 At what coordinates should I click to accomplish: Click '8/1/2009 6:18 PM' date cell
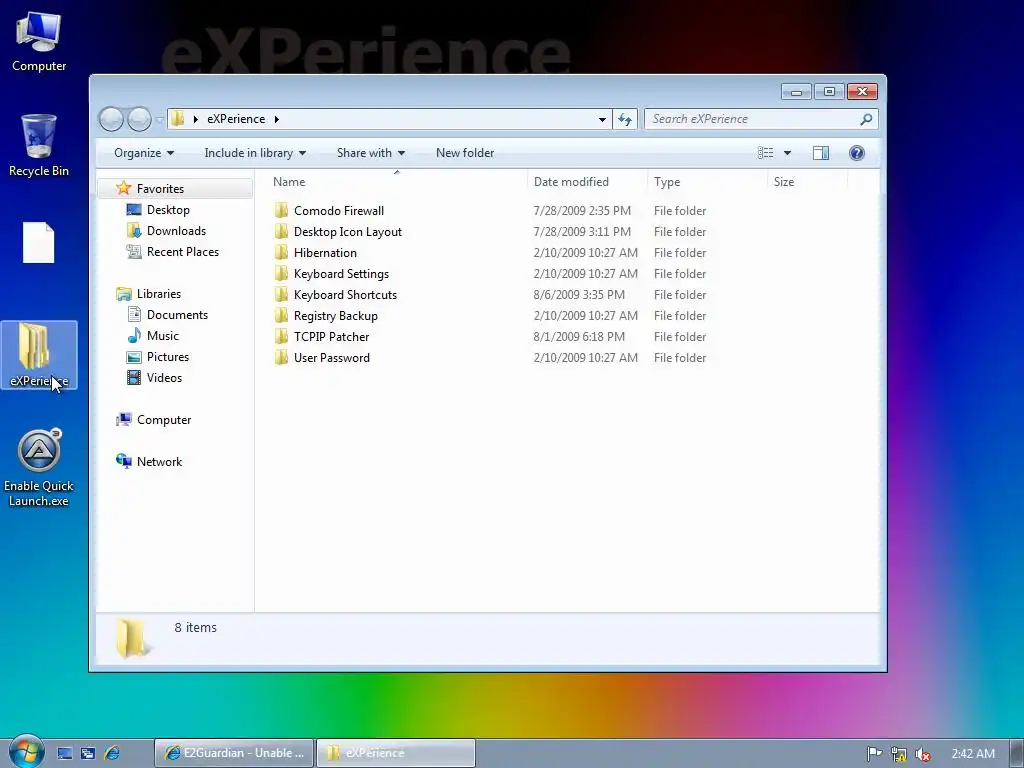pos(579,337)
